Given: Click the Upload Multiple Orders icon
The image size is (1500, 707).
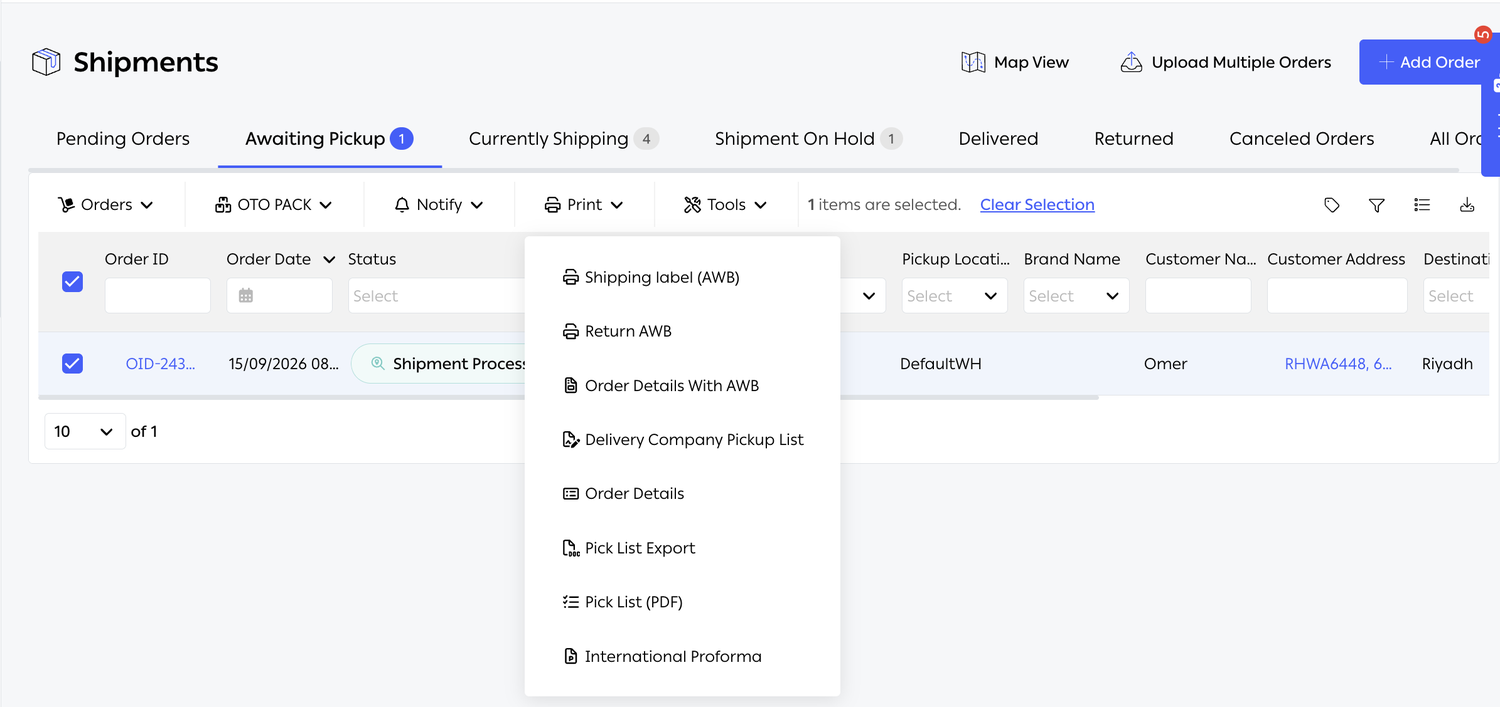Looking at the screenshot, I should coord(1131,62).
